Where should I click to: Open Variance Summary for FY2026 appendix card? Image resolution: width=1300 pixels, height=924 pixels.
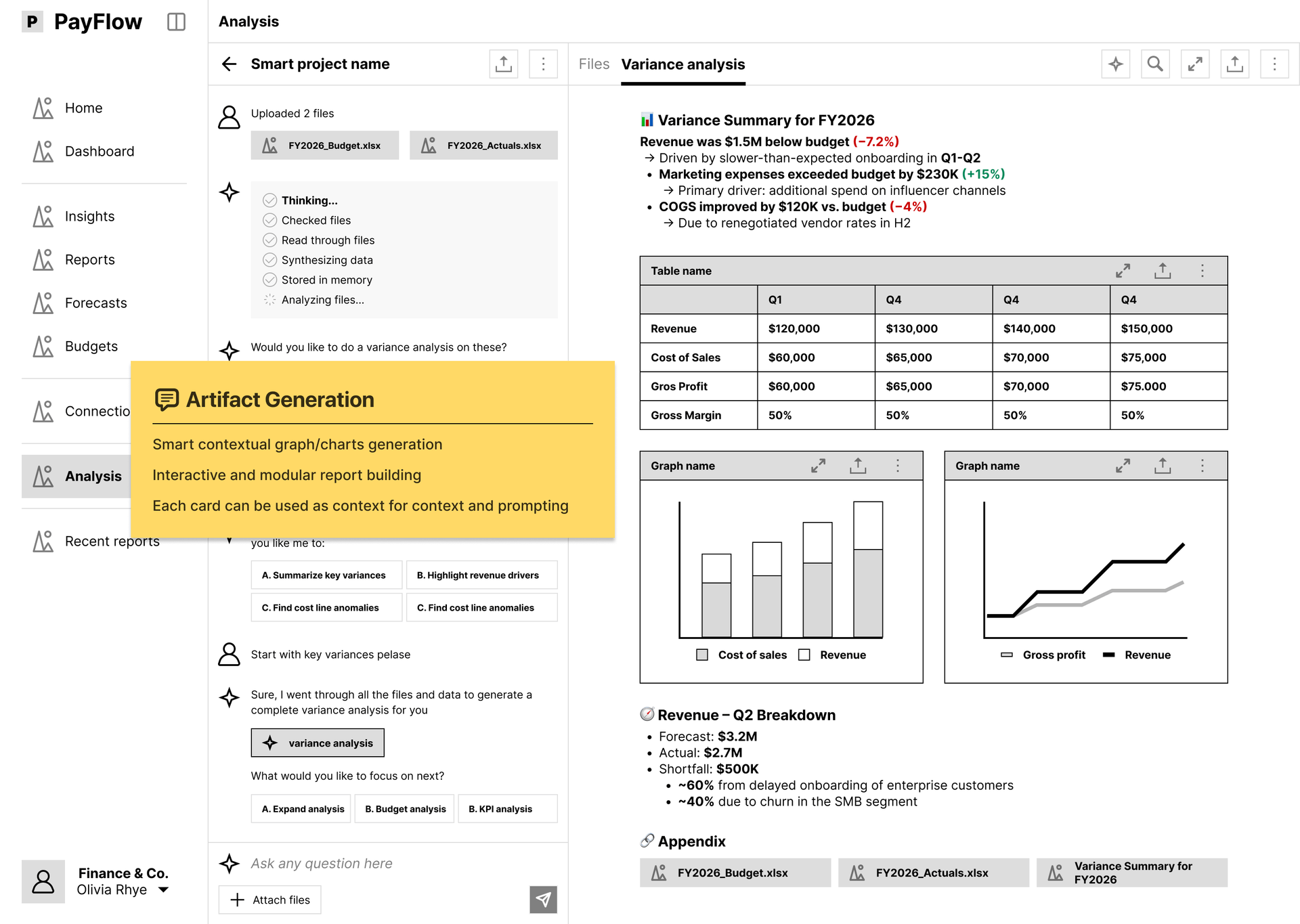coord(1132,873)
